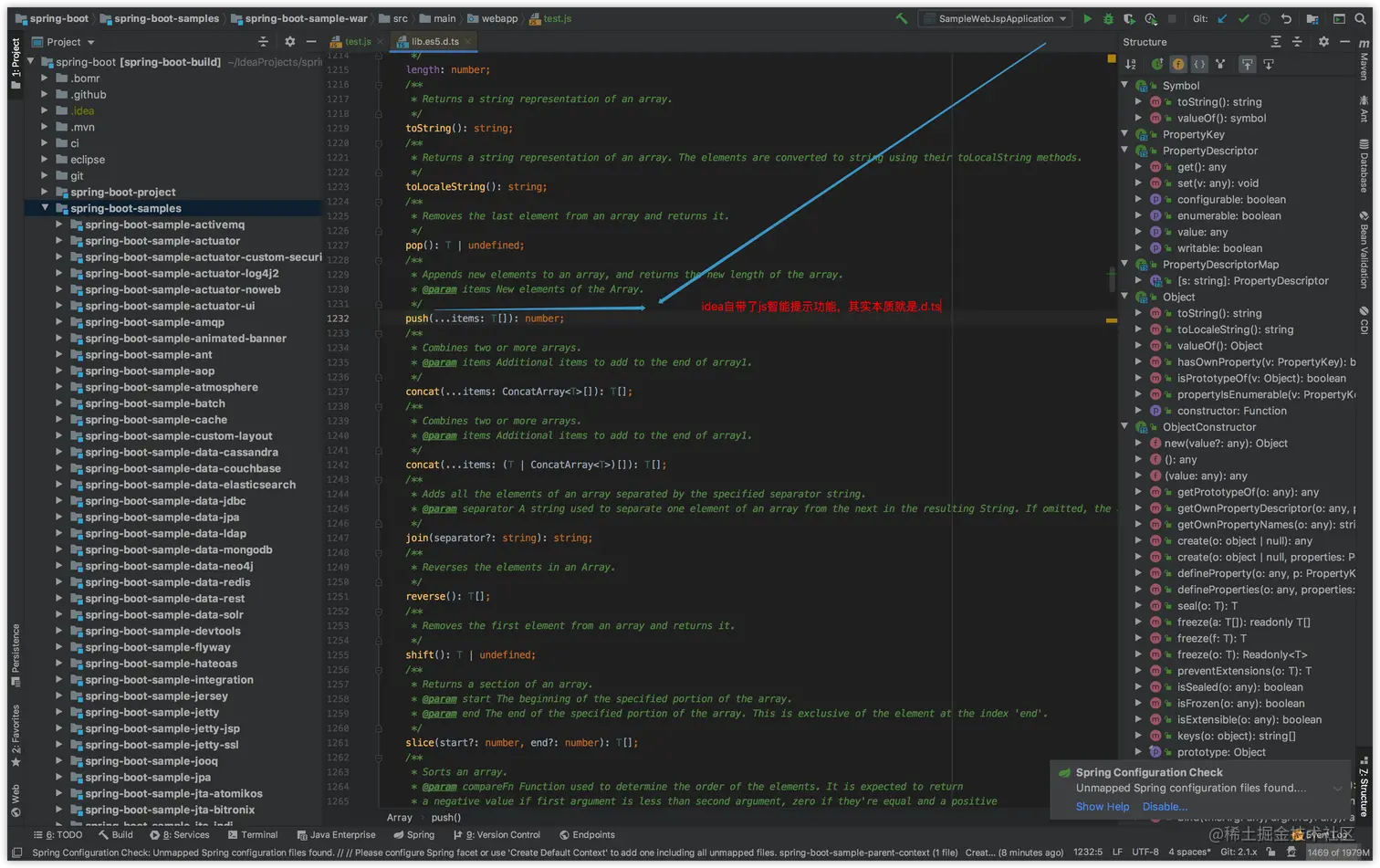Toggle sort alphabetically in Structure panel
Image resolution: width=1380 pixels, height=868 pixels.
pyautogui.click(x=1131, y=64)
